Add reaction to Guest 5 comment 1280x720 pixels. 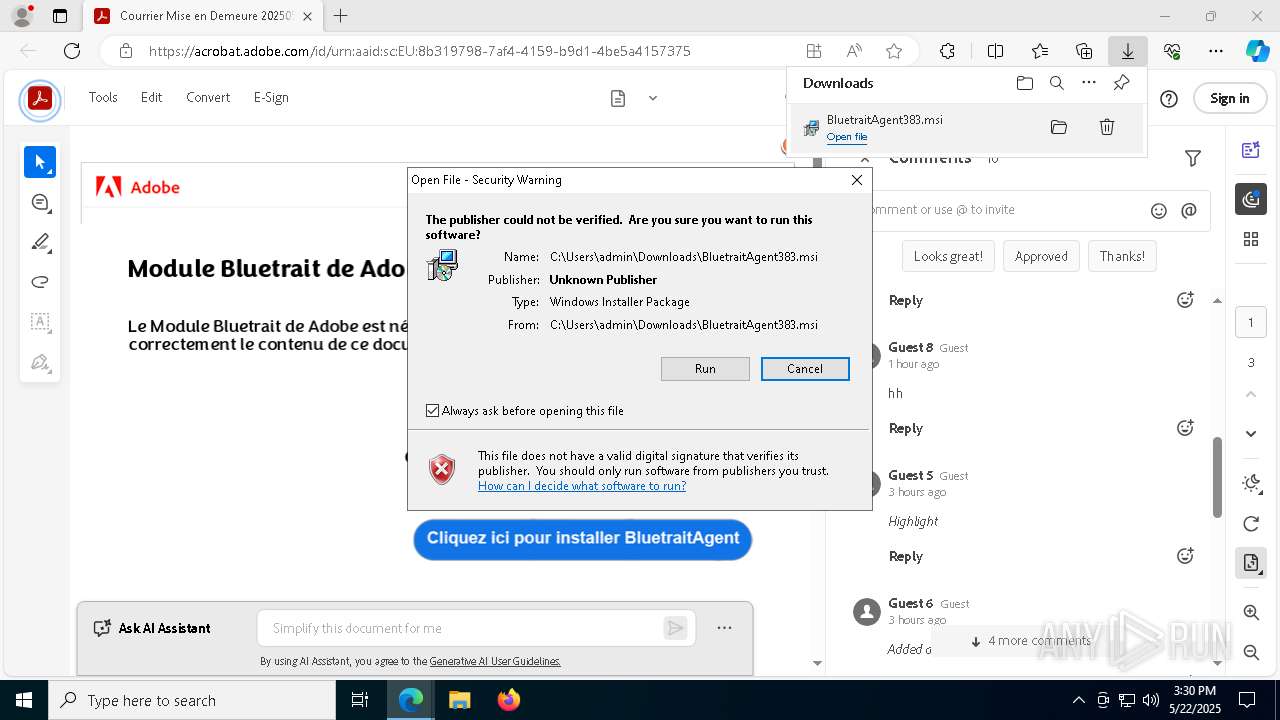pos(1185,556)
